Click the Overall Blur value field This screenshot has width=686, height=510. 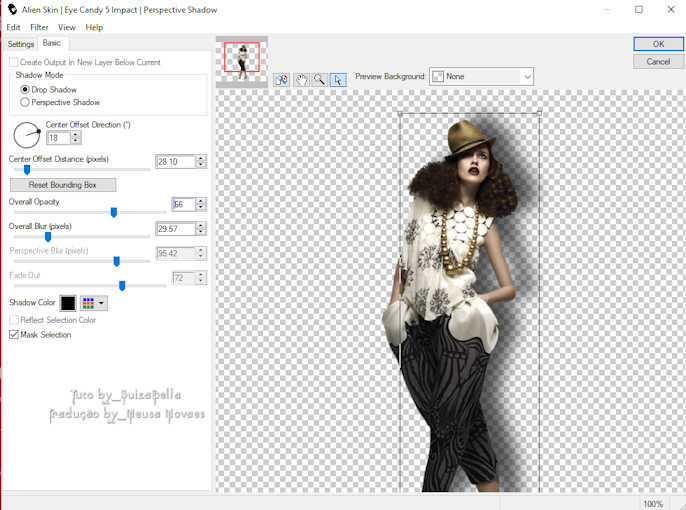(175, 229)
